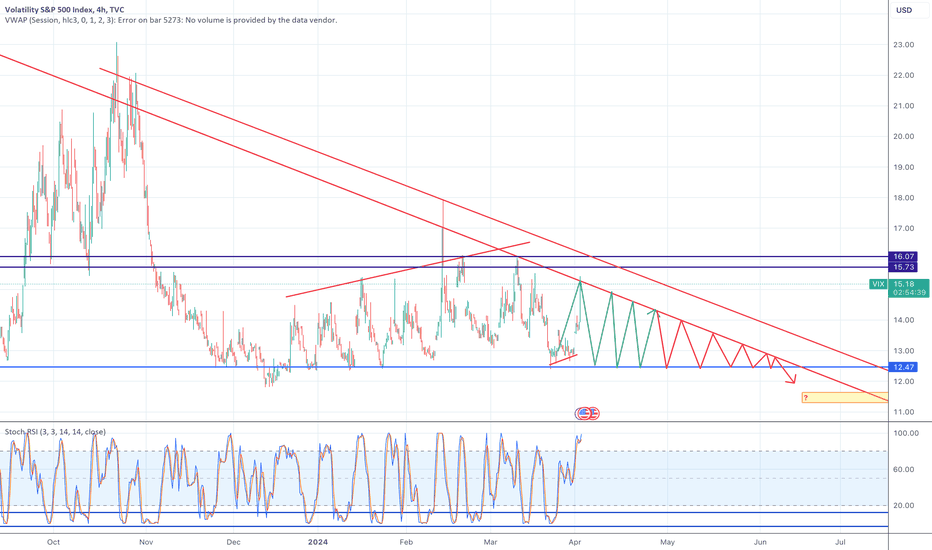Select the Stoch RSI indicator legend
The width and height of the screenshot is (932, 550).
[x=55, y=432]
